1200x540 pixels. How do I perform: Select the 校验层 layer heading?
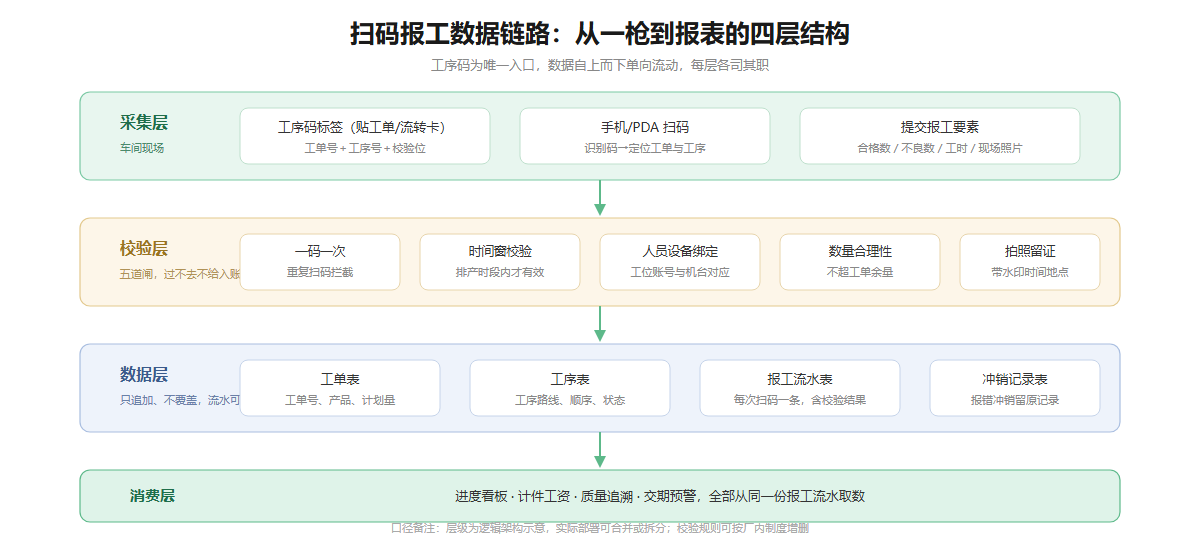[x=144, y=249]
